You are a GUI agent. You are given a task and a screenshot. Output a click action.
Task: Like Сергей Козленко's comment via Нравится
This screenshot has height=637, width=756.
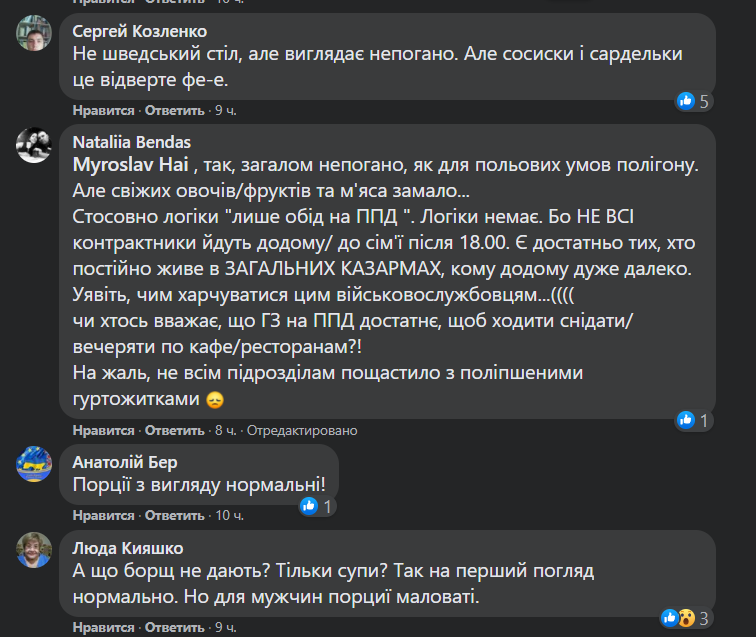tap(103, 110)
